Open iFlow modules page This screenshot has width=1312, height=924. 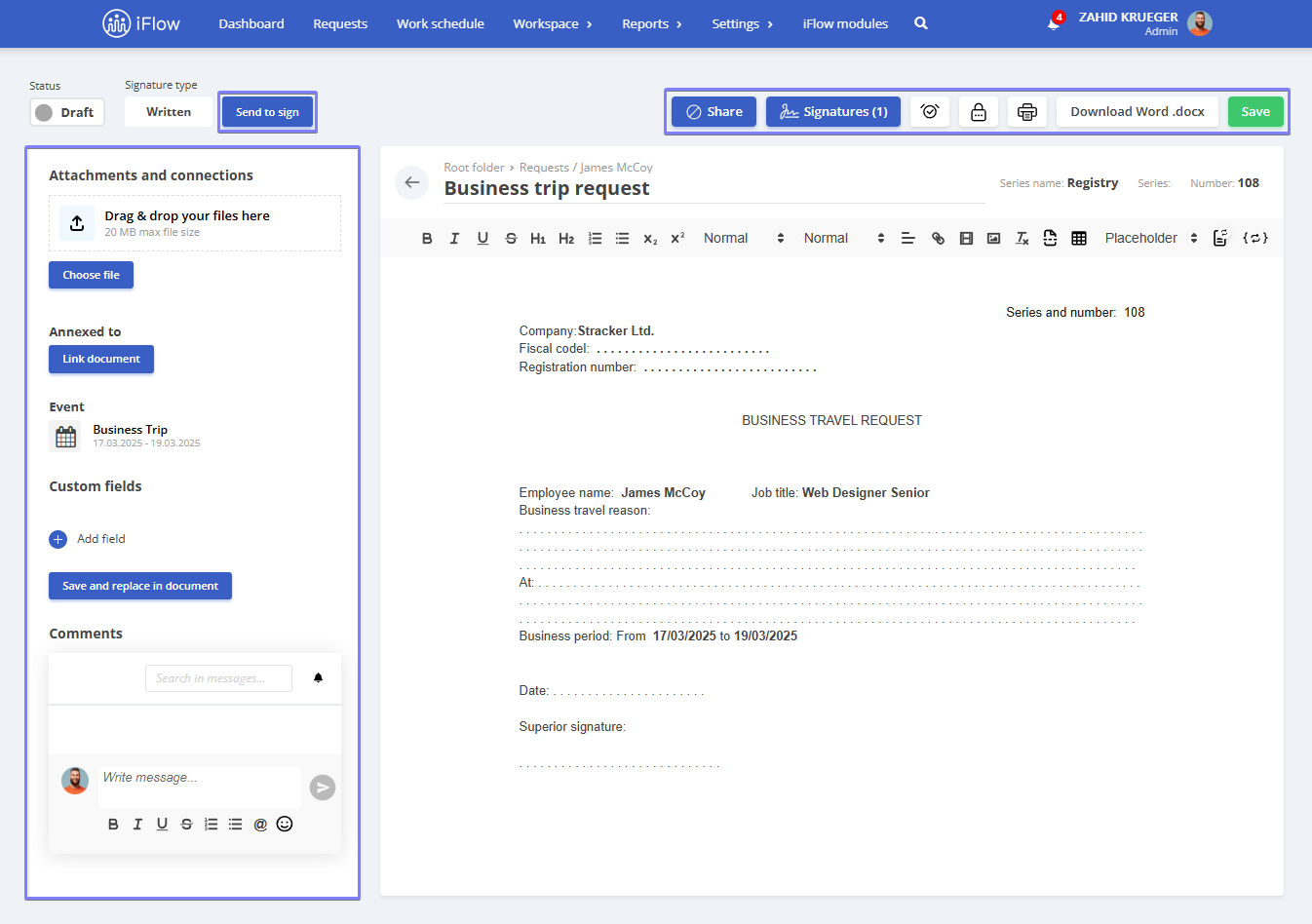pyautogui.click(x=845, y=23)
